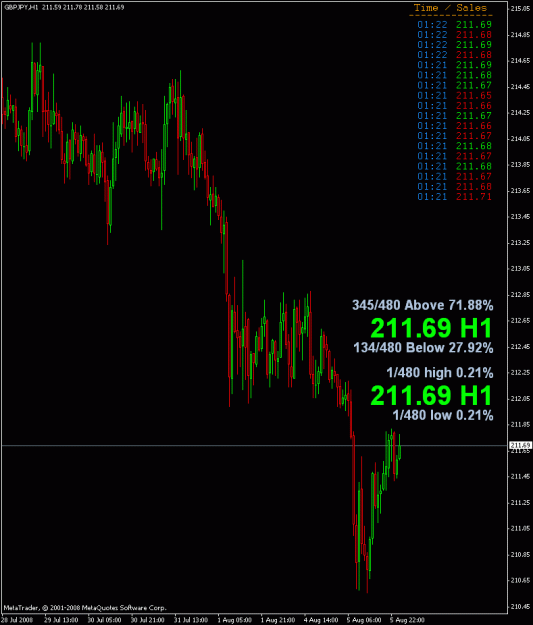533x625 pixels.
Task: Click the 213.25 price axis label
Action: click(521, 242)
